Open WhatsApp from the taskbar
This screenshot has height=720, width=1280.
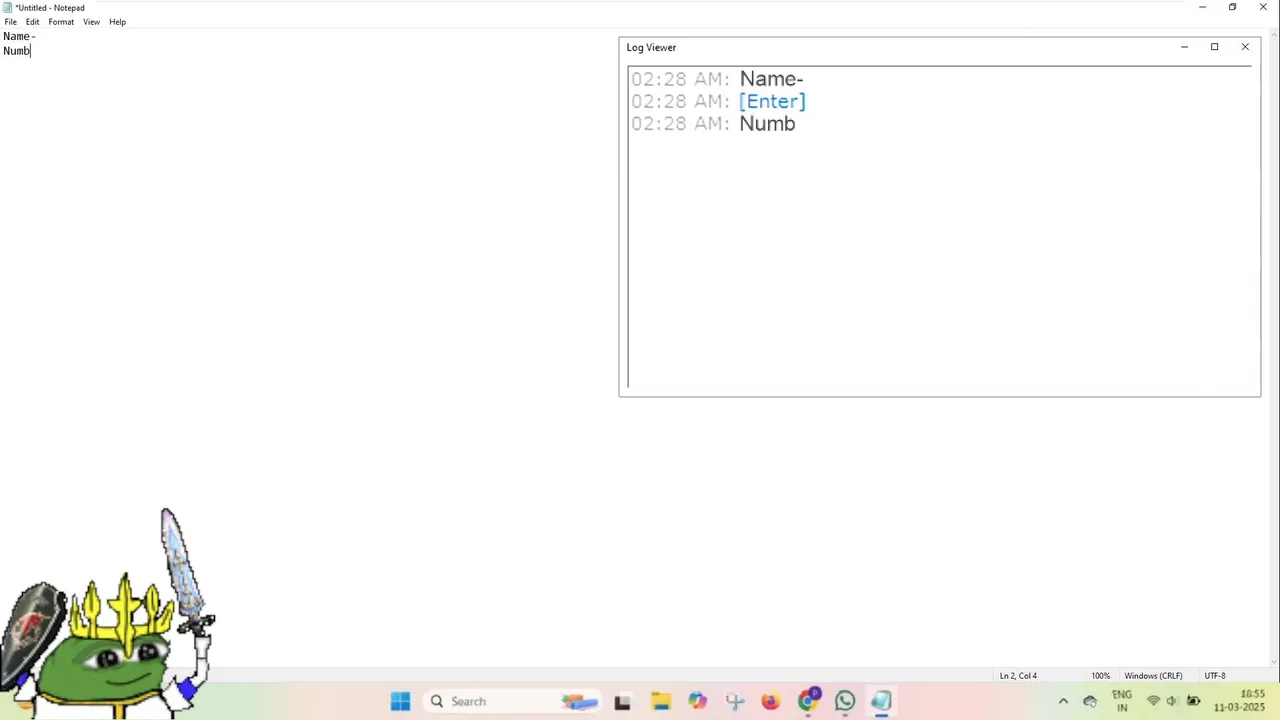point(845,702)
